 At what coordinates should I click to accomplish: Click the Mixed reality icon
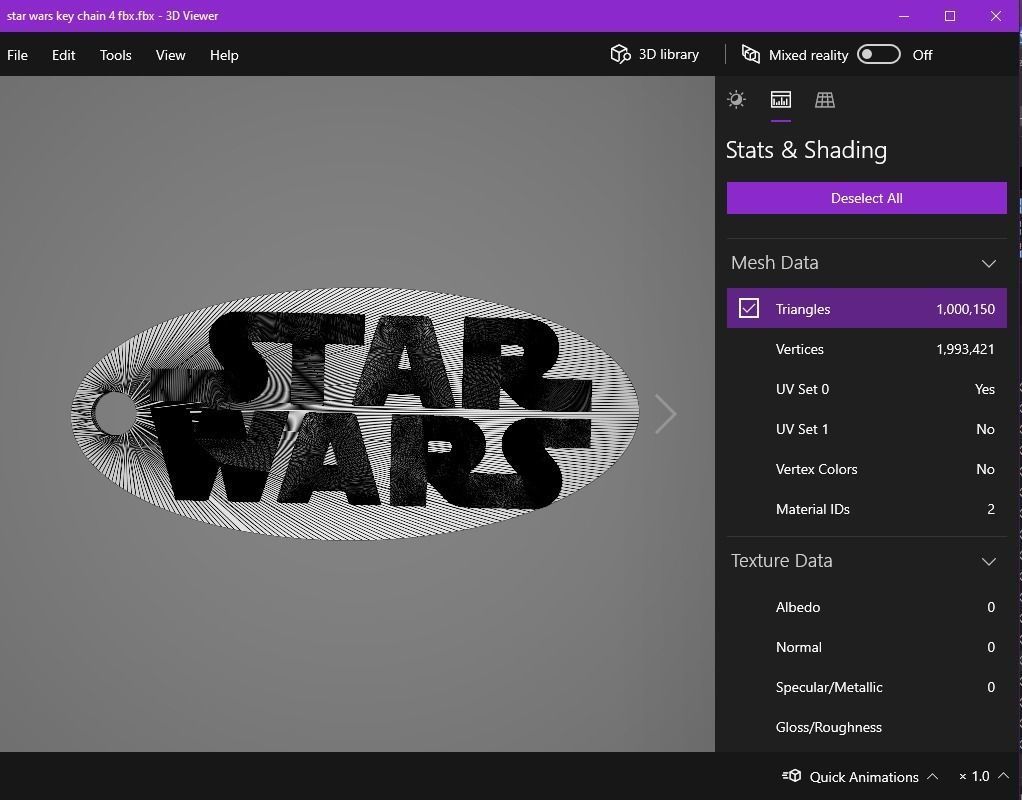pyautogui.click(x=751, y=54)
